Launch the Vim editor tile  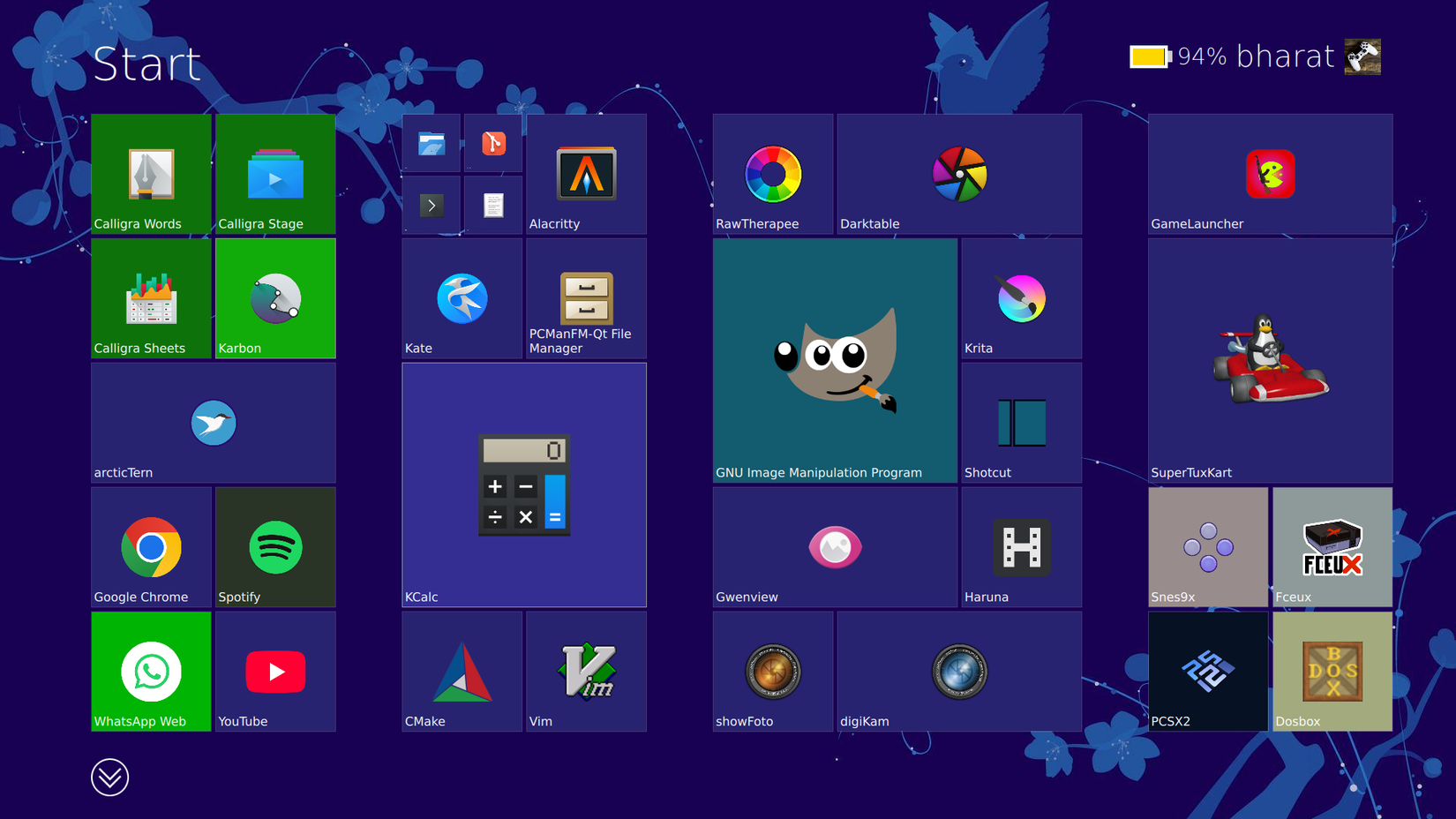pyautogui.click(x=586, y=672)
